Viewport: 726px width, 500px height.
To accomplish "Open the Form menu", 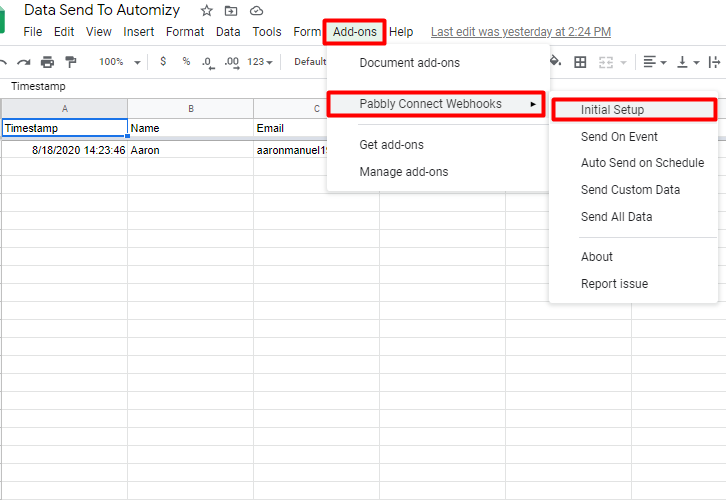I will point(307,32).
